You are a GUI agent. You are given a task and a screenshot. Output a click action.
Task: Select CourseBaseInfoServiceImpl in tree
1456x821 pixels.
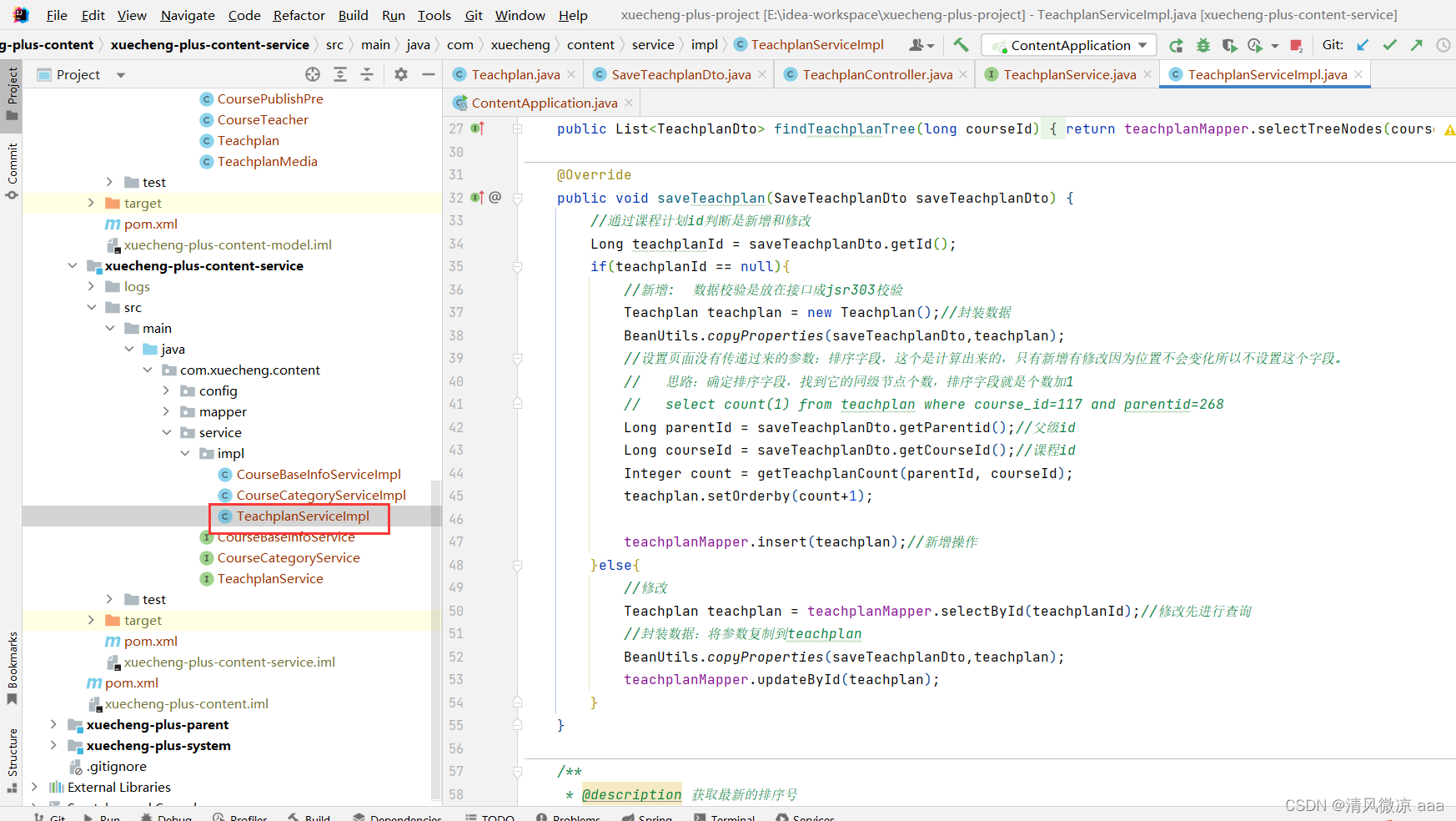(319, 474)
